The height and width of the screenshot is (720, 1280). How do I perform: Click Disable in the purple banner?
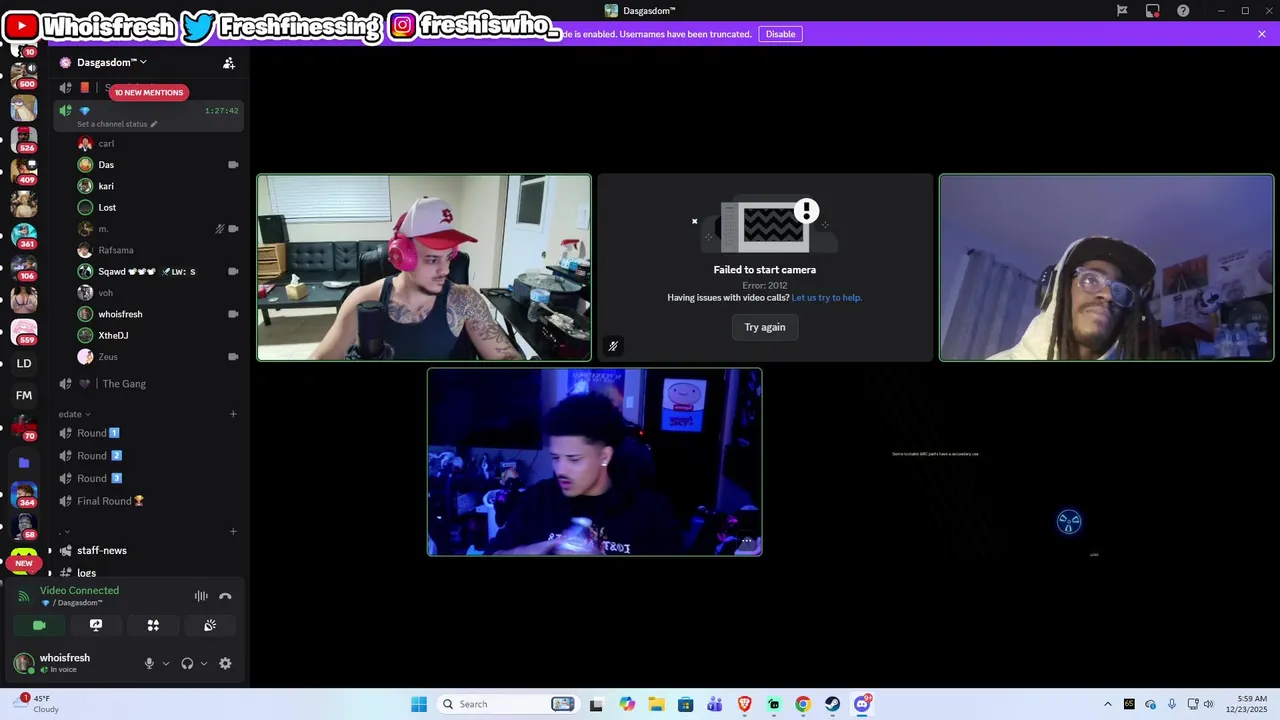(780, 34)
